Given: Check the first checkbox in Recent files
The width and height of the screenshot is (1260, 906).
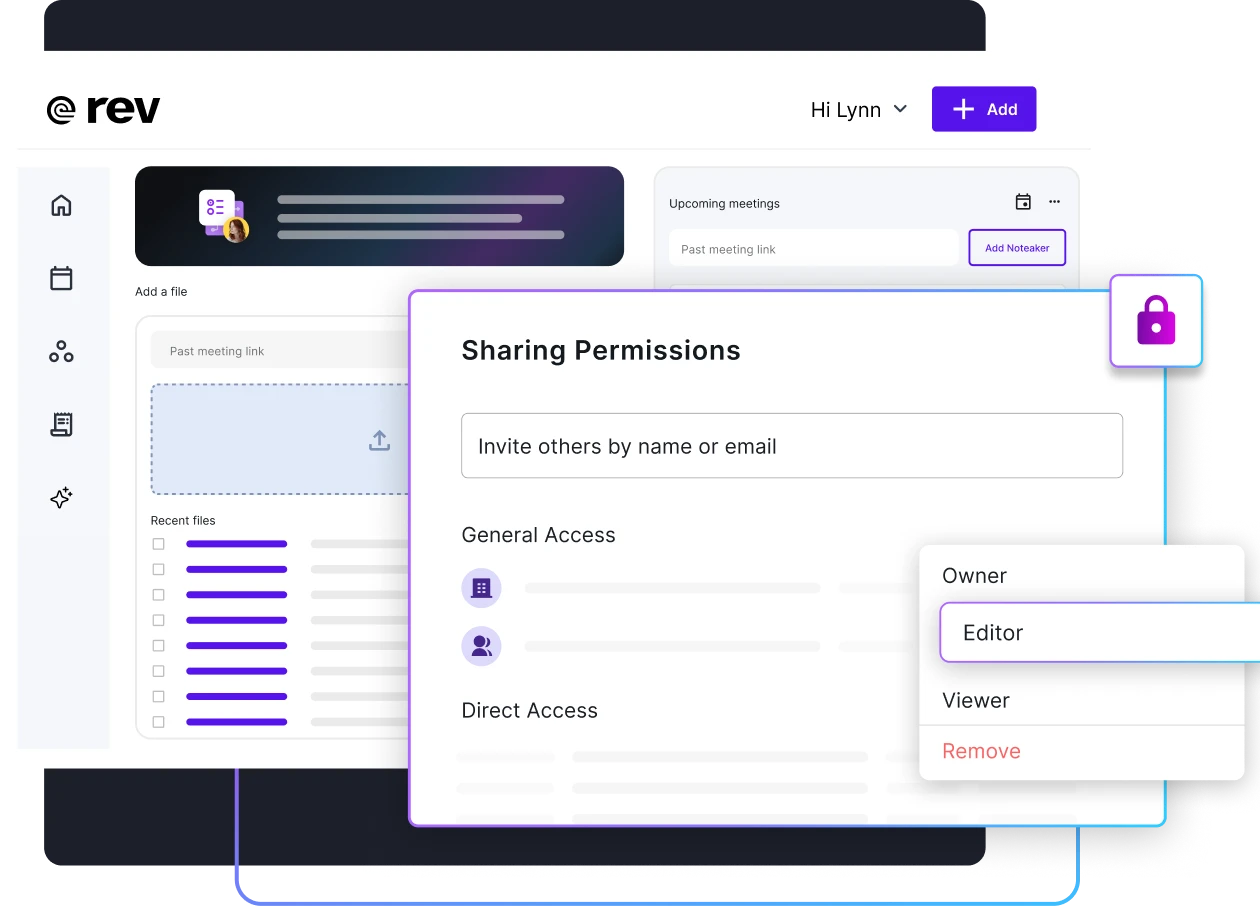Looking at the screenshot, I should pos(158,544).
